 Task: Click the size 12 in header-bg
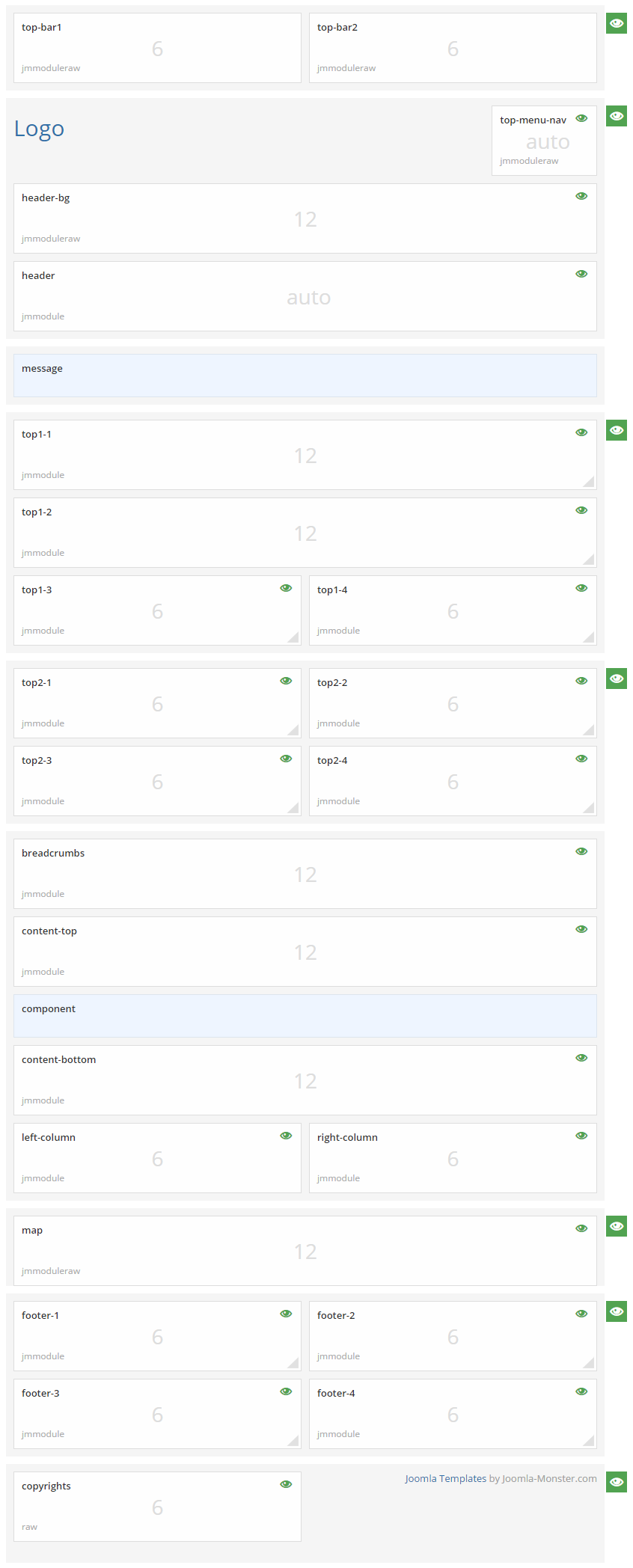305,220
